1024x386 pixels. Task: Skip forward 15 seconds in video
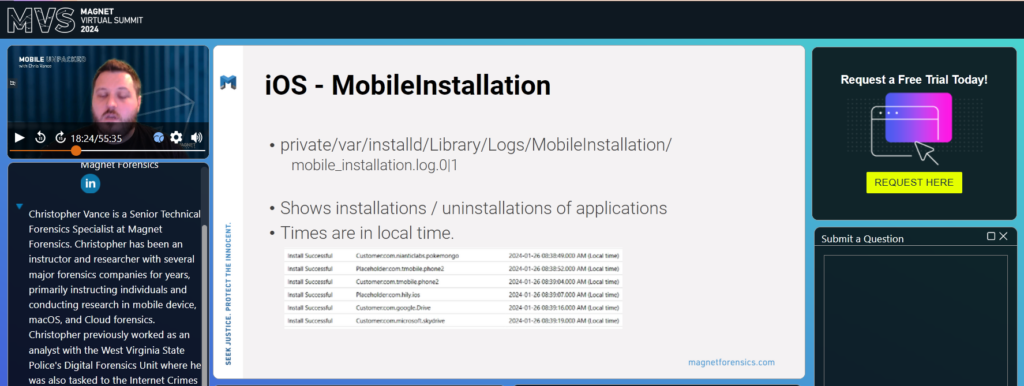60,138
